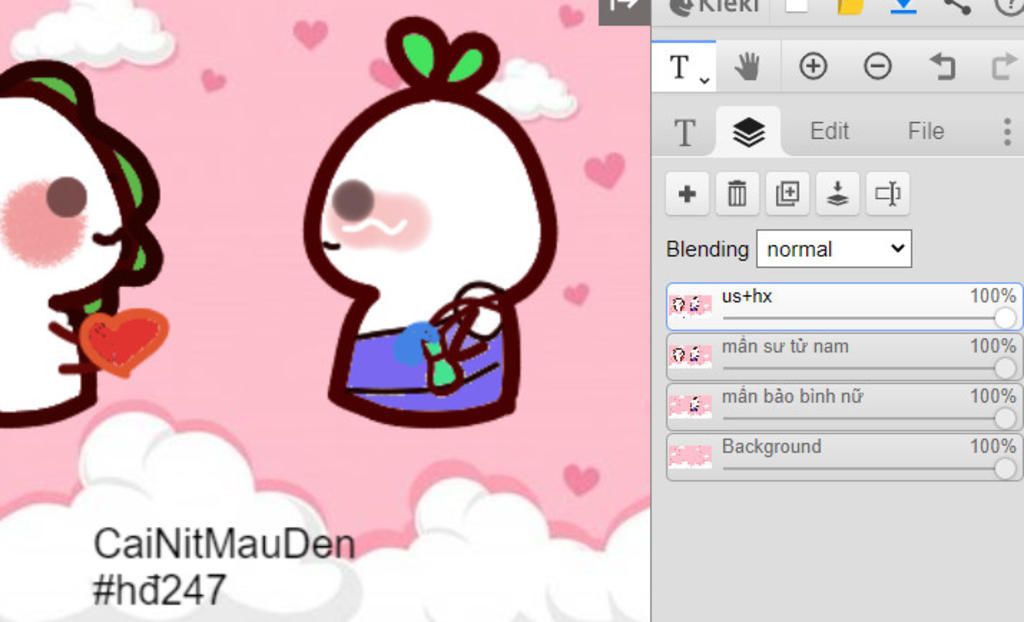
Task: Merge layer down
Action: pos(838,193)
